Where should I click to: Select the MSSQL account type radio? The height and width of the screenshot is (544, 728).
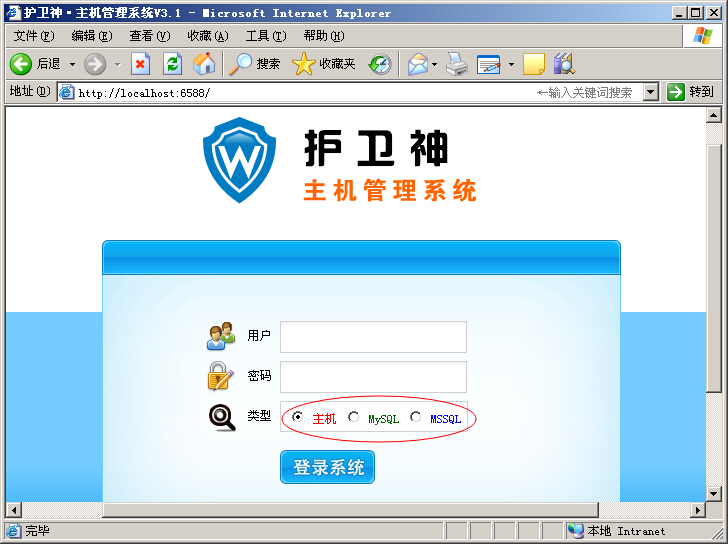415,417
